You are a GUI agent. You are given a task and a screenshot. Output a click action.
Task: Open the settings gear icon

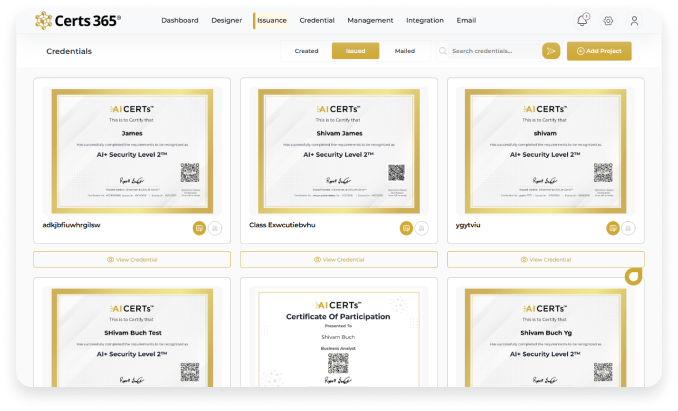tap(608, 20)
